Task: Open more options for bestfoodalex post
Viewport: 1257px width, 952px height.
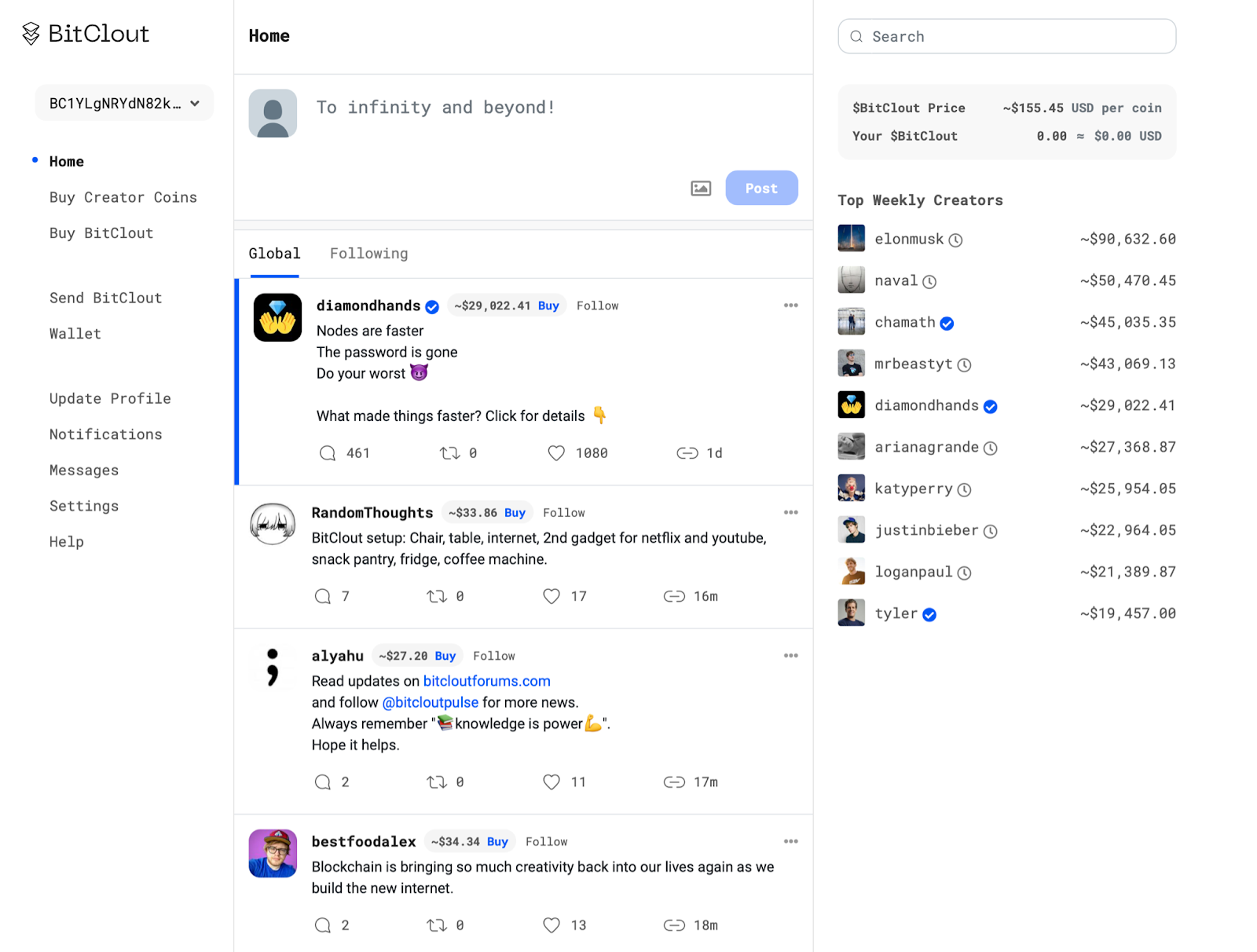Action: pyautogui.click(x=790, y=841)
